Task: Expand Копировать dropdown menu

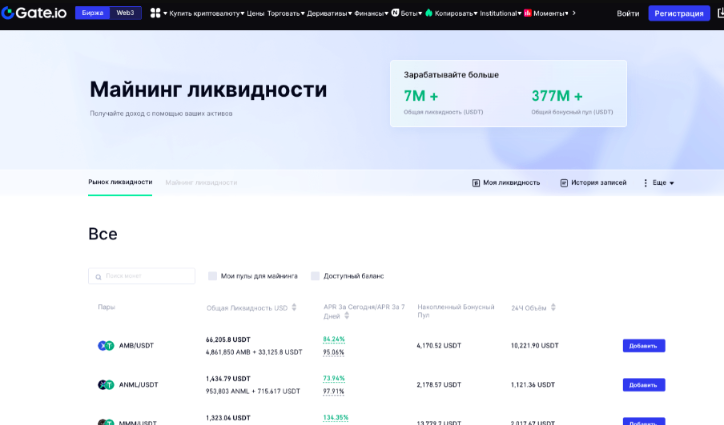Action: pos(456,13)
